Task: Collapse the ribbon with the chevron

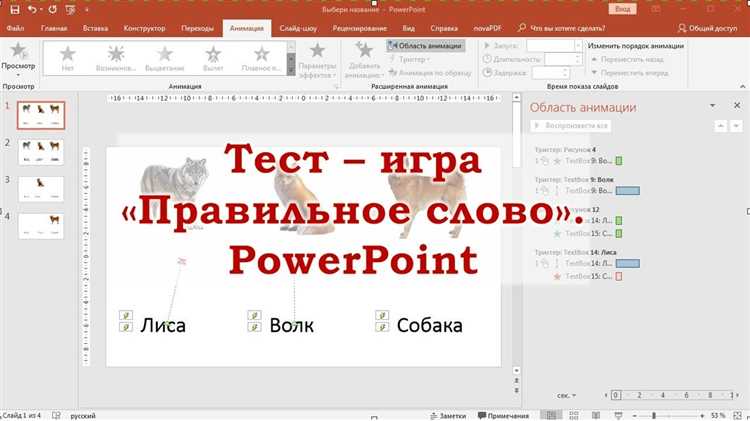Action: pos(742,87)
